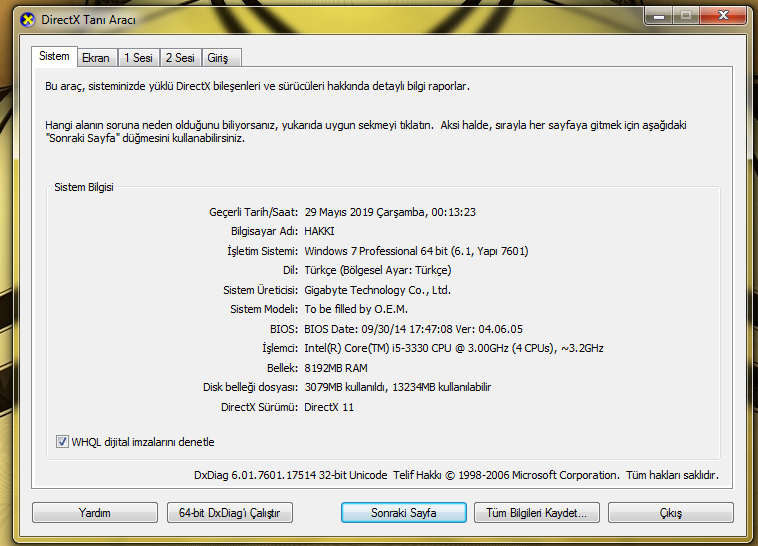The image size is (758, 546).
Task: Click the Bellek label
Action: click(282, 368)
